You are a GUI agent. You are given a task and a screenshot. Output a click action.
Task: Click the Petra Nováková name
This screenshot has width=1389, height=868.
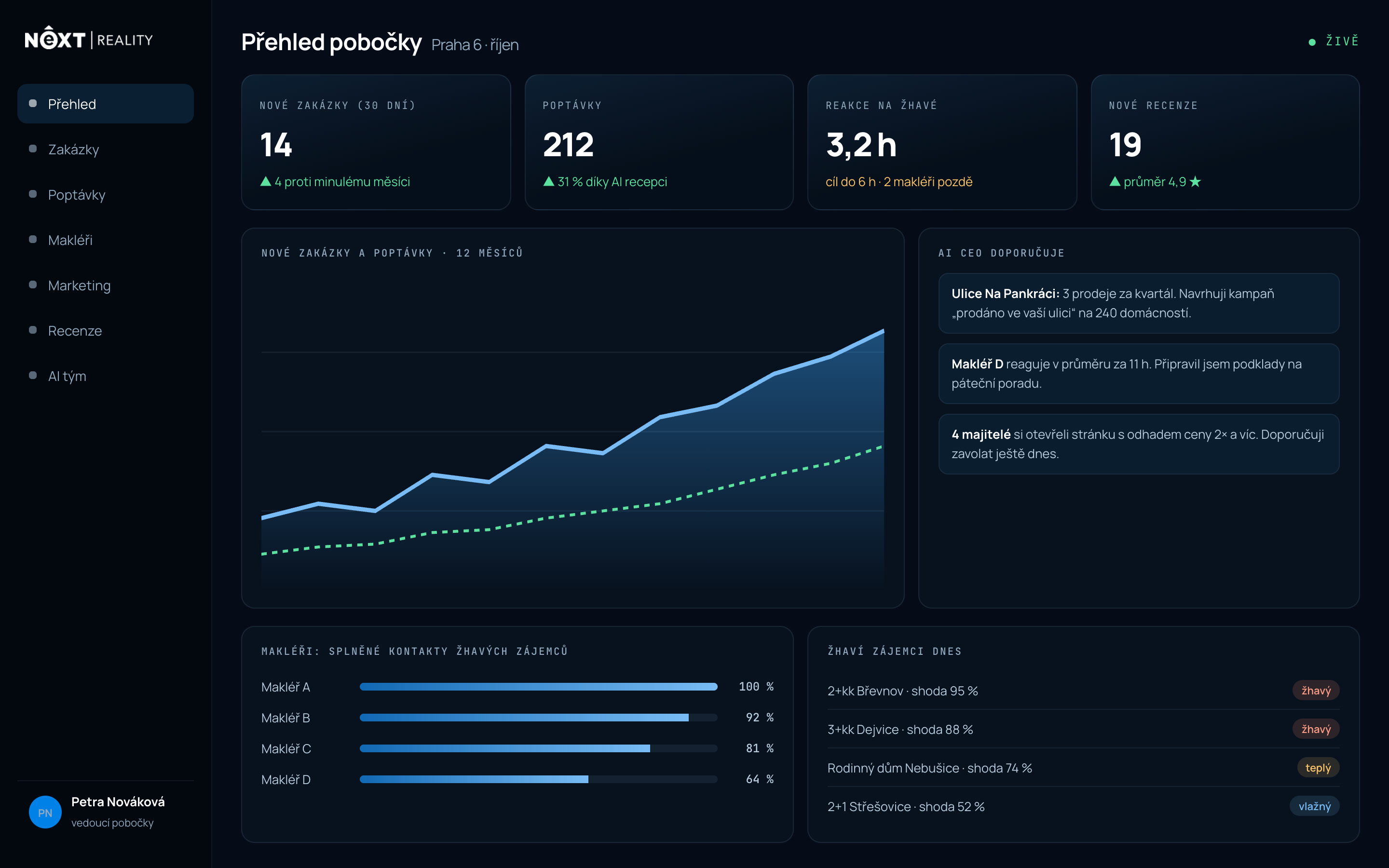118,801
